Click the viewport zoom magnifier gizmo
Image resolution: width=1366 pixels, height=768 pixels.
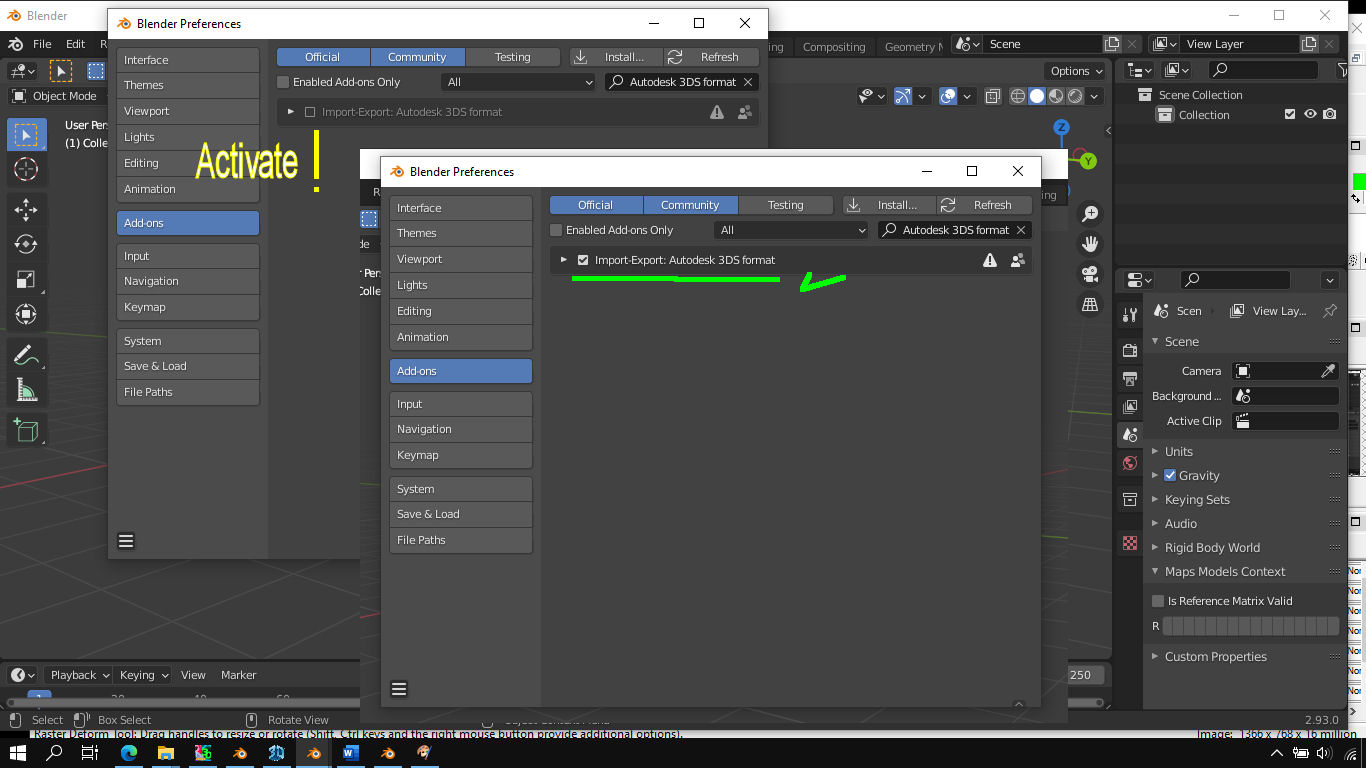coord(1090,214)
